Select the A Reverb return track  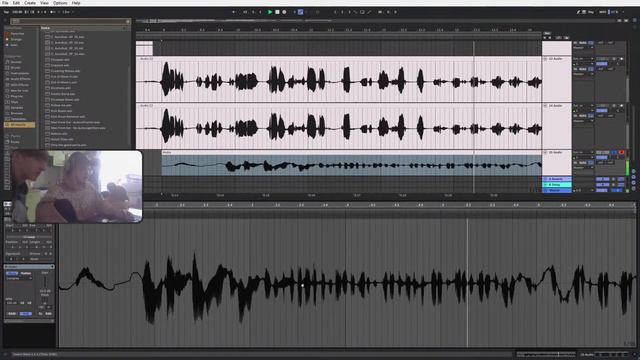(557, 179)
